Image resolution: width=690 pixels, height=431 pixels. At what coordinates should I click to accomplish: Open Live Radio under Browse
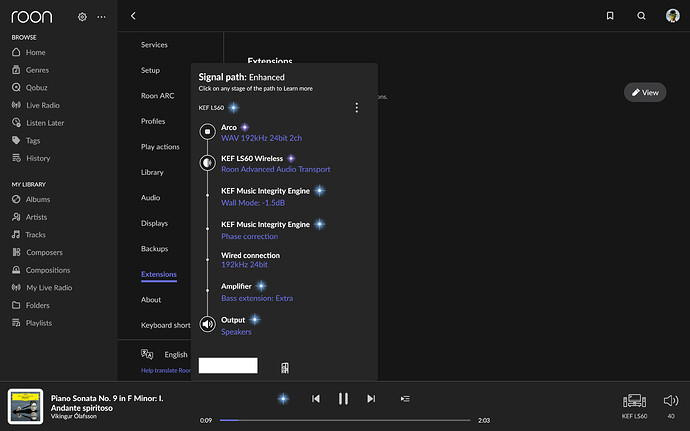click(x=36, y=105)
